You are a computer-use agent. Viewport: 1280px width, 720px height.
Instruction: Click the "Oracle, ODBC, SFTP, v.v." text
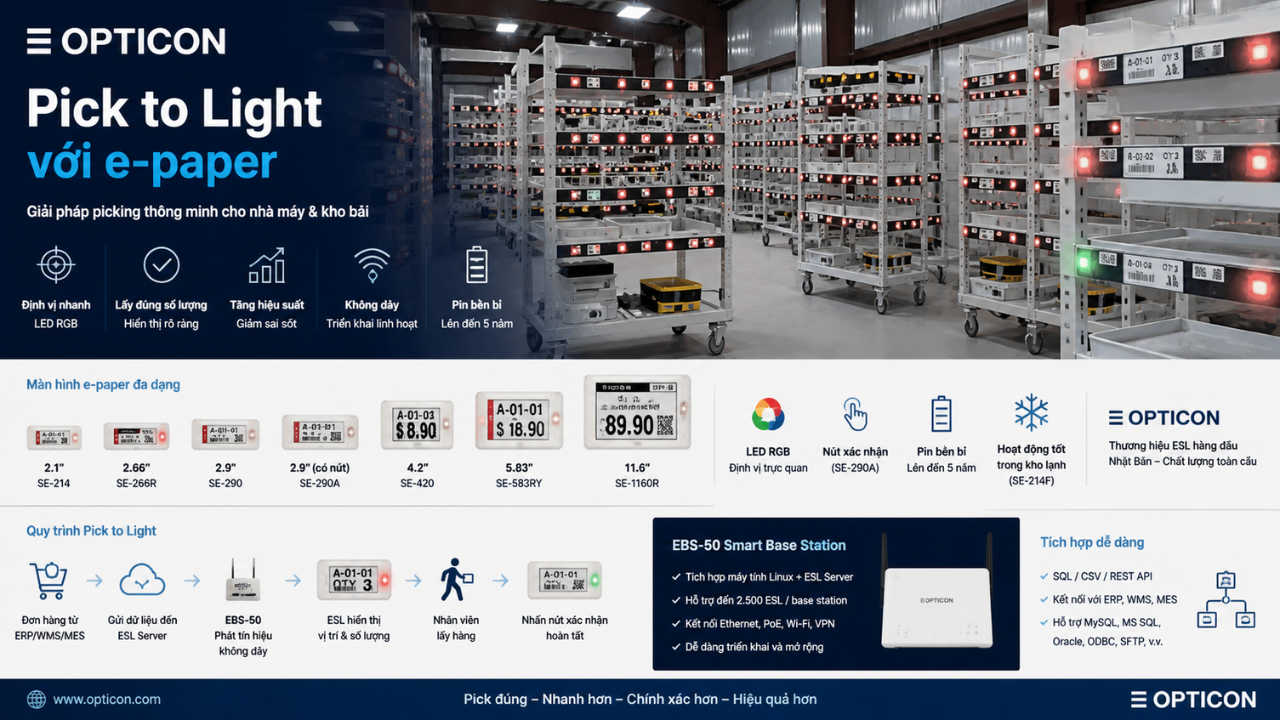coord(1107,642)
